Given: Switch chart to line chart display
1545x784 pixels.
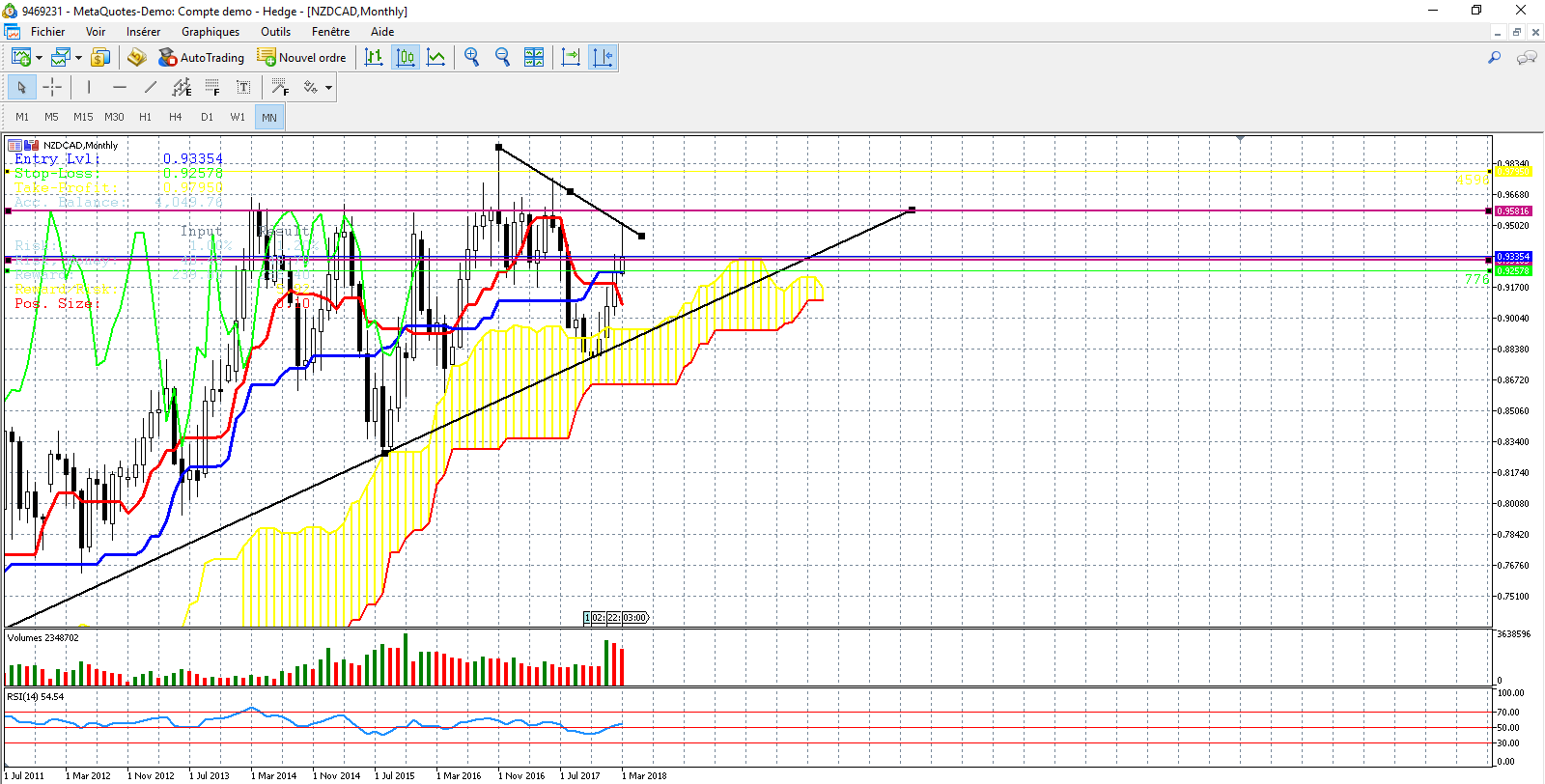Looking at the screenshot, I should (x=436, y=58).
